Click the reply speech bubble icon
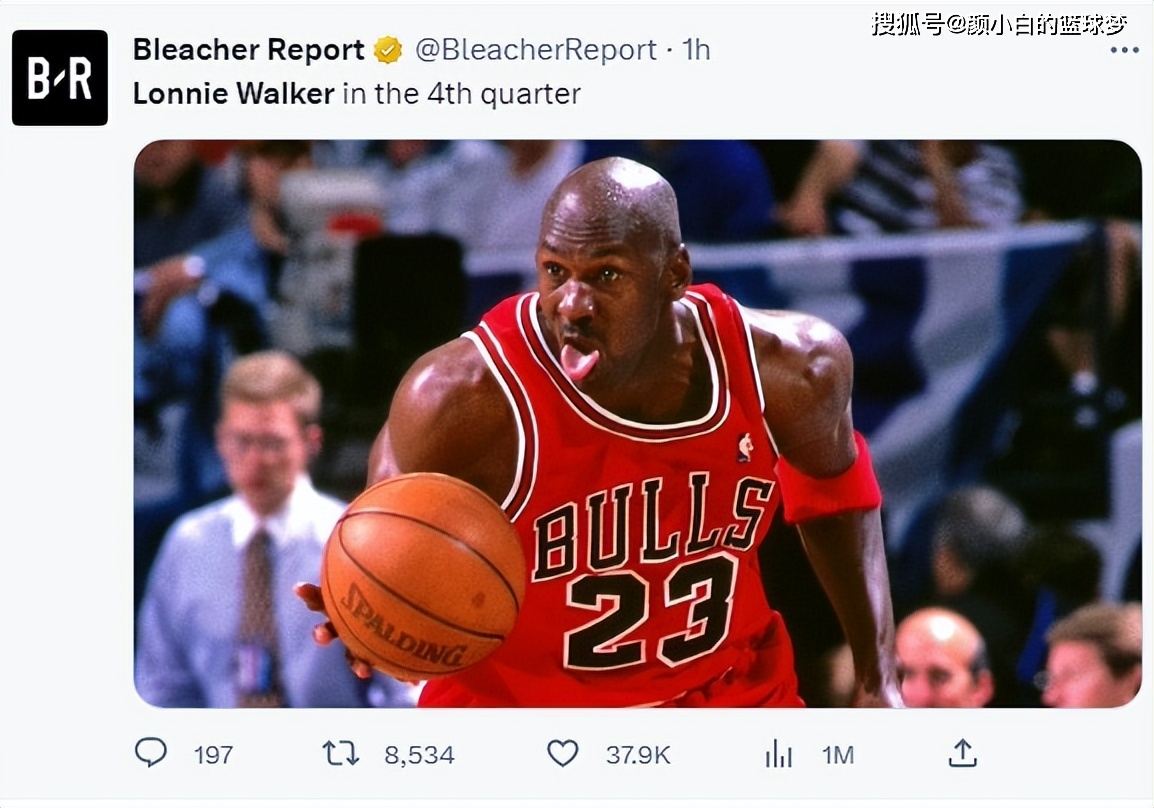This screenshot has height=808, width=1154. (x=151, y=753)
